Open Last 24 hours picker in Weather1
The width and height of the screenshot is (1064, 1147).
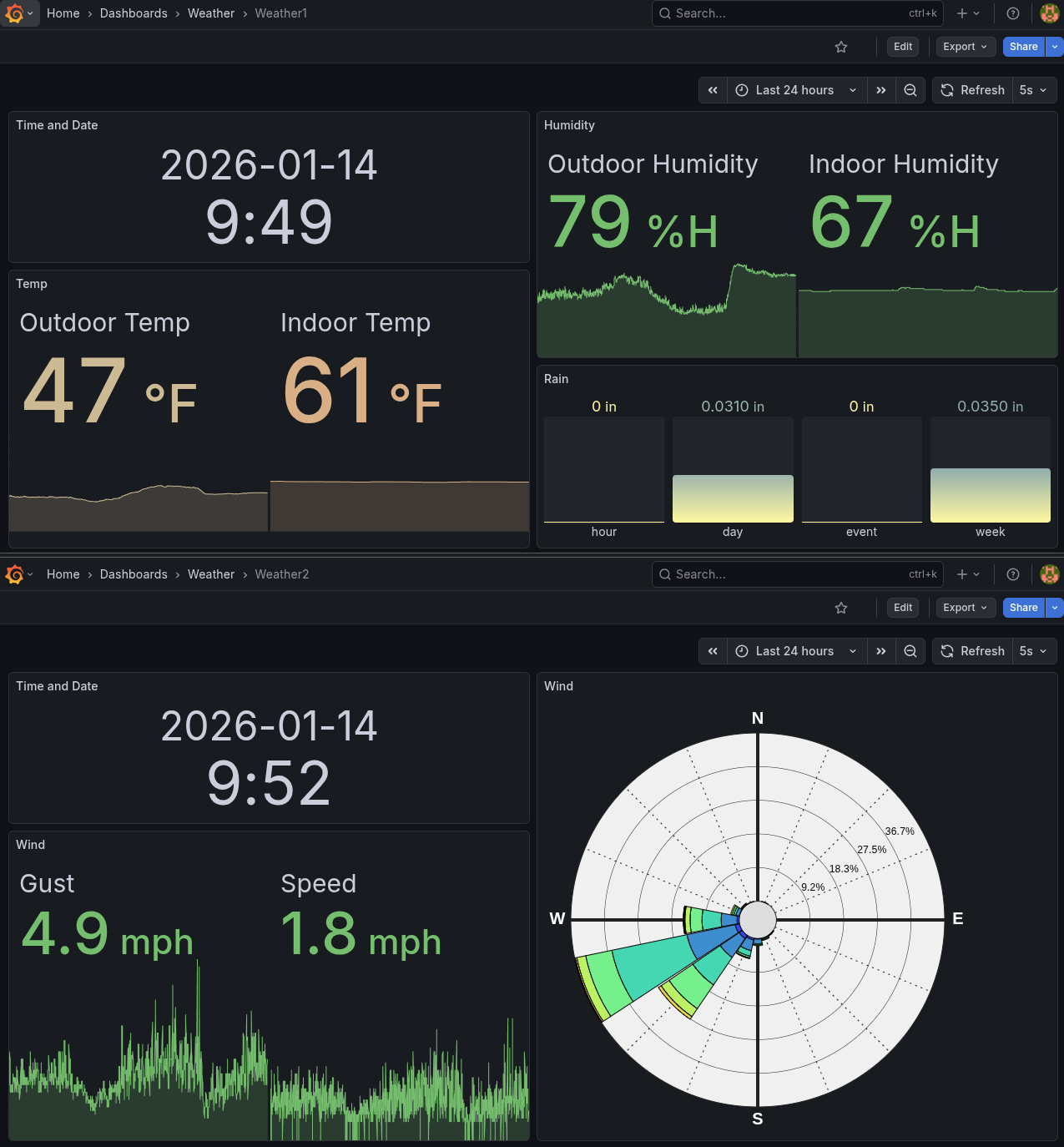[x=797, y=90]
